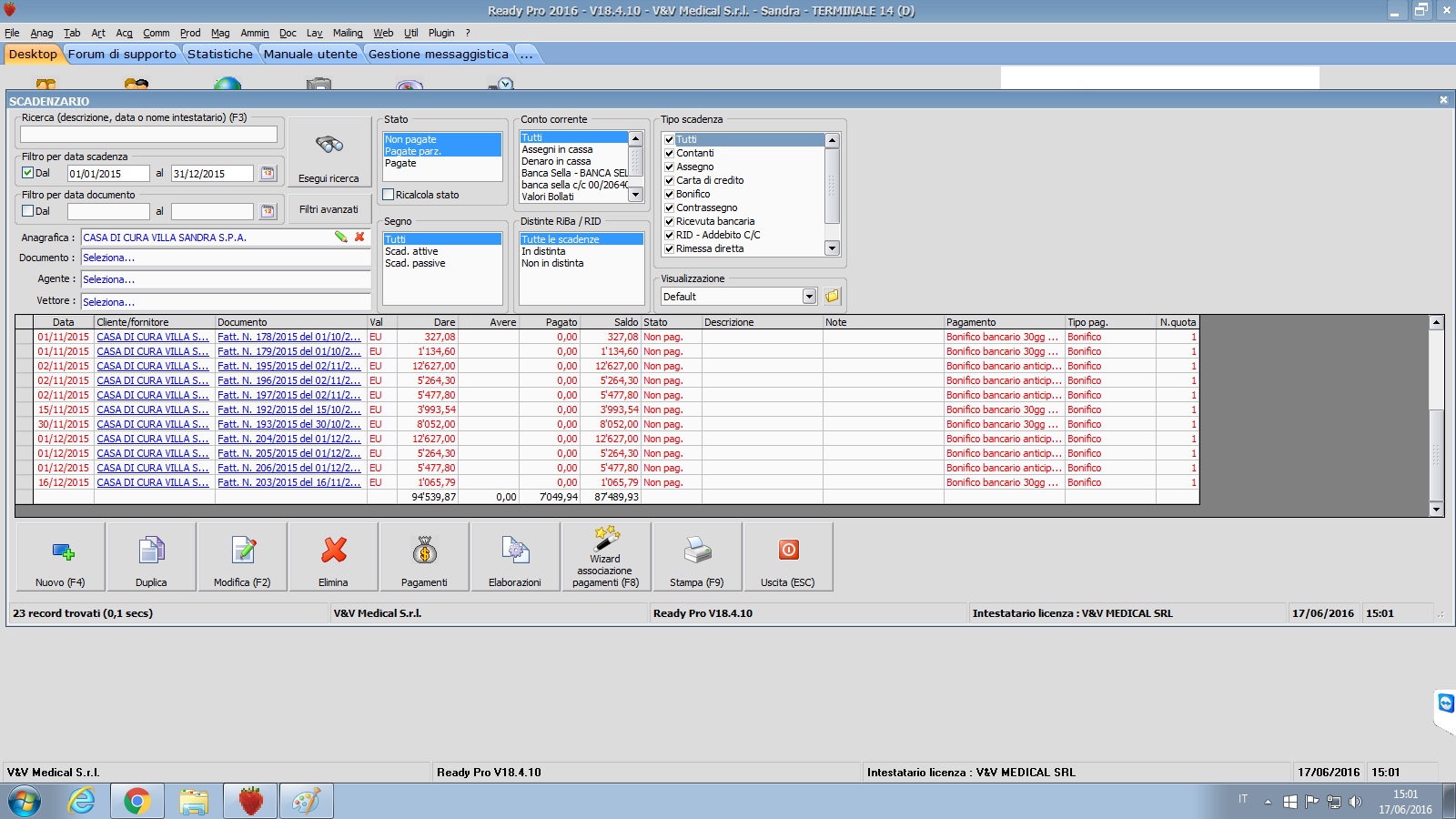Open Windows Start menu

point(25,802)
